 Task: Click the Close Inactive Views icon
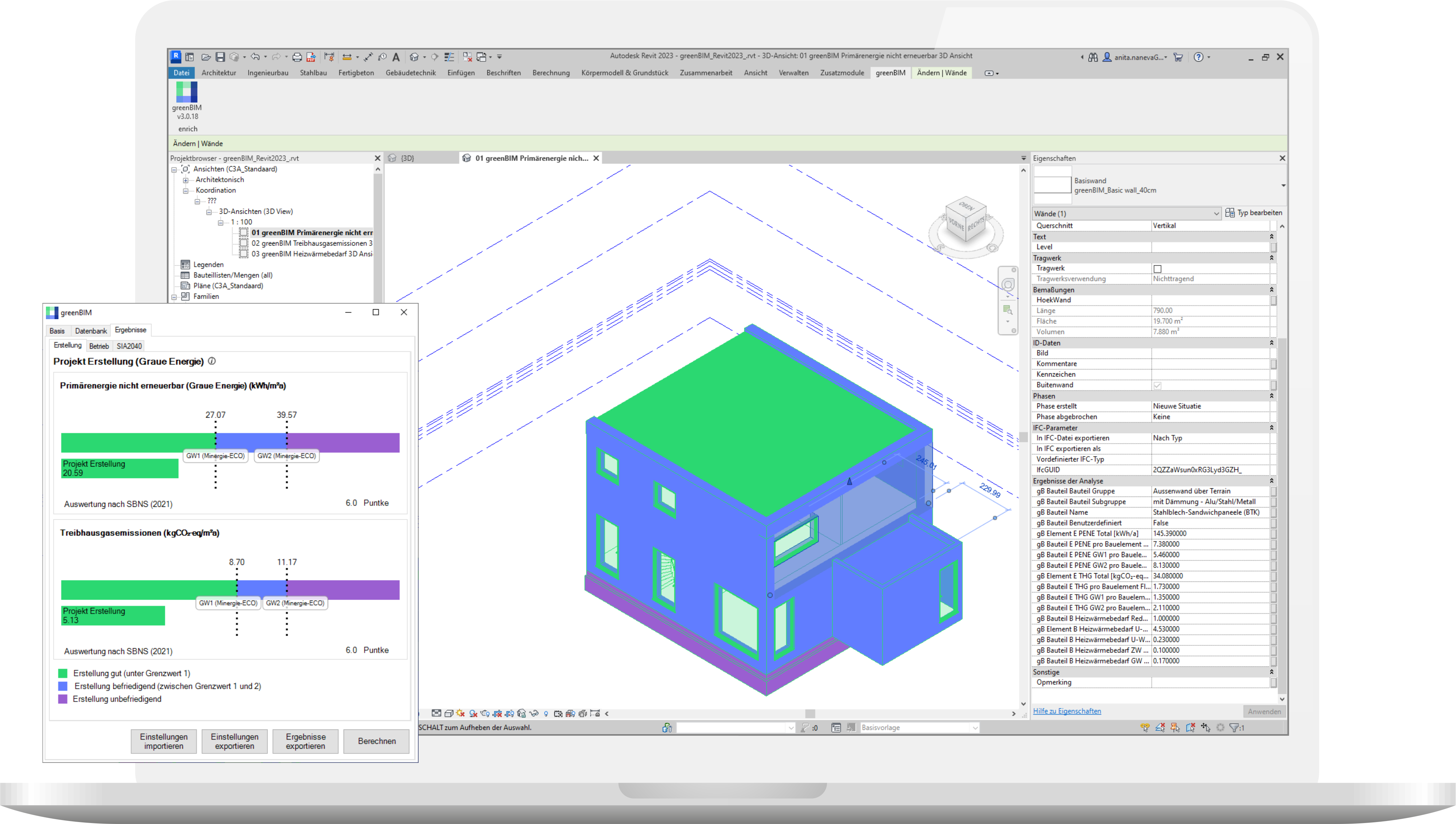[468, 57]
